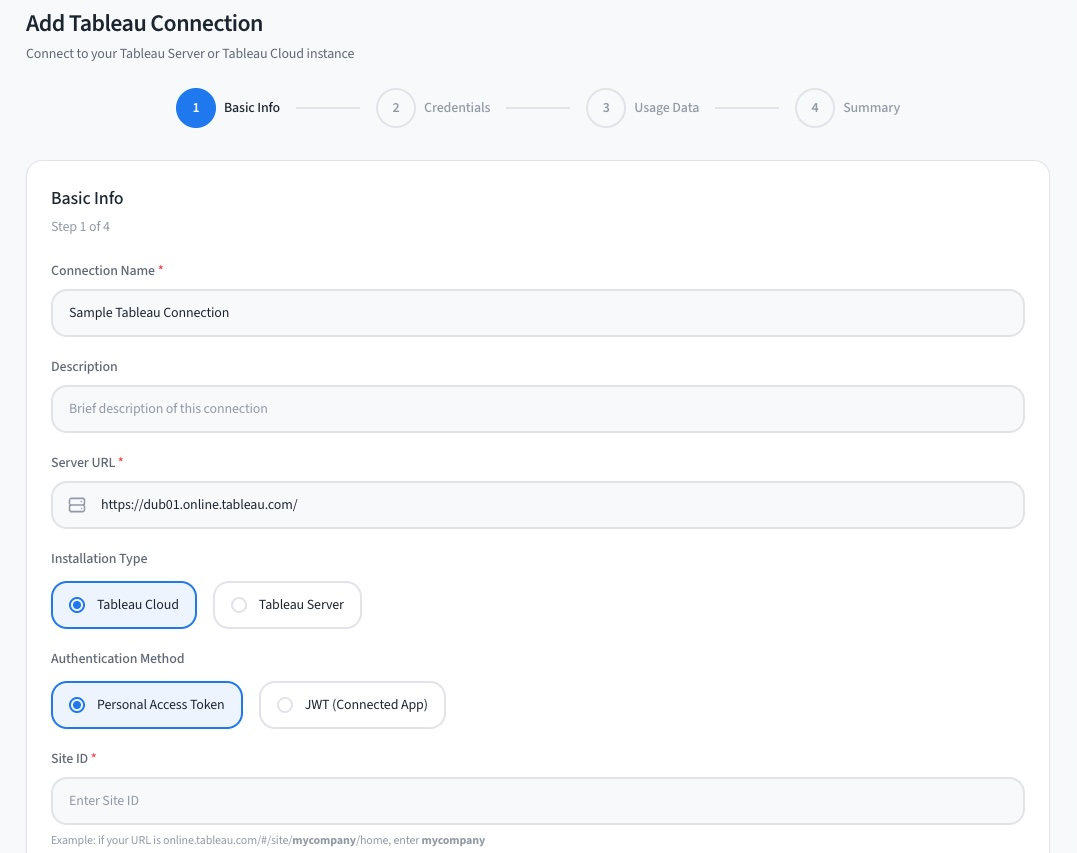Choose JWT (Connected App) authentication
The width and height of the screenshot is (1077, 853).
click(352, 705)
